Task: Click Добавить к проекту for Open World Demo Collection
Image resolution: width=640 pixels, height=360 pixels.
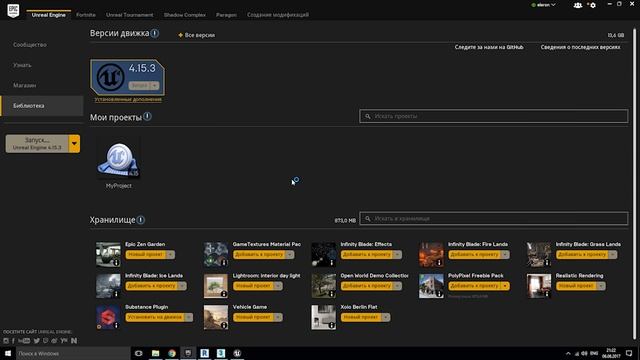Action: click(367, 286)
